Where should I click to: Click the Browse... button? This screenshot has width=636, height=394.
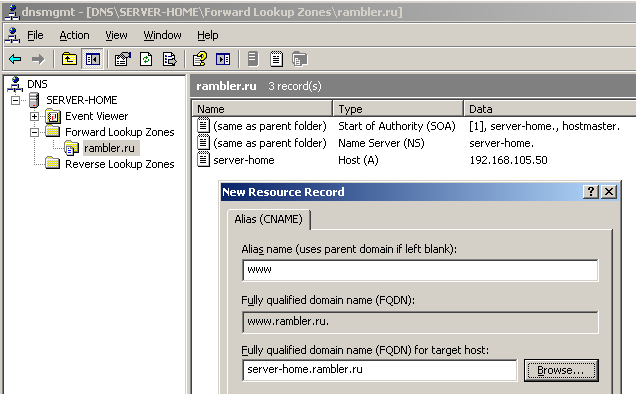tap(561, 370)
